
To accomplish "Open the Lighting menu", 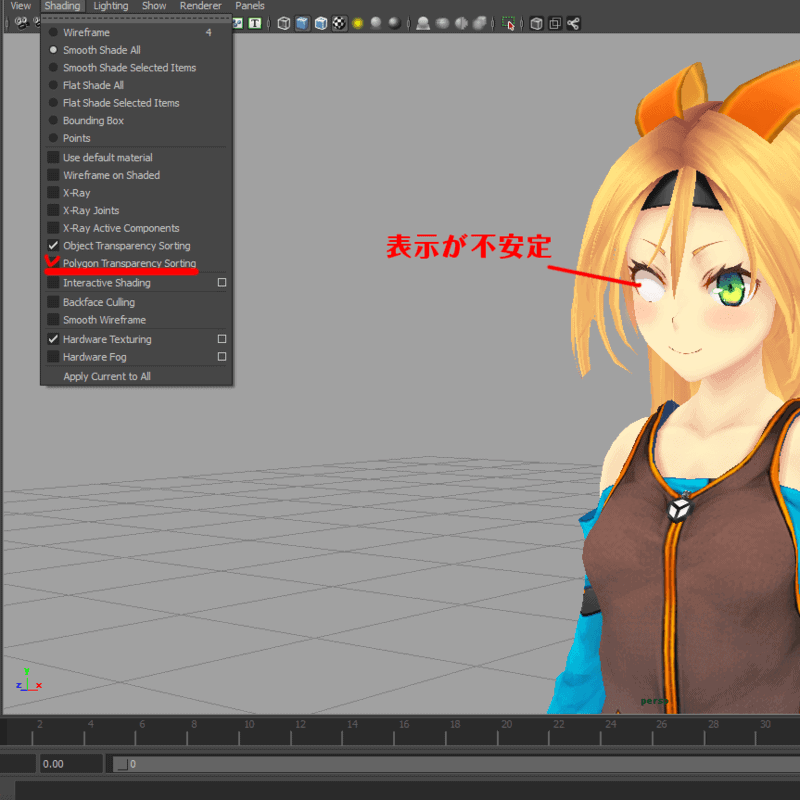I will click(x=110, y=6).
